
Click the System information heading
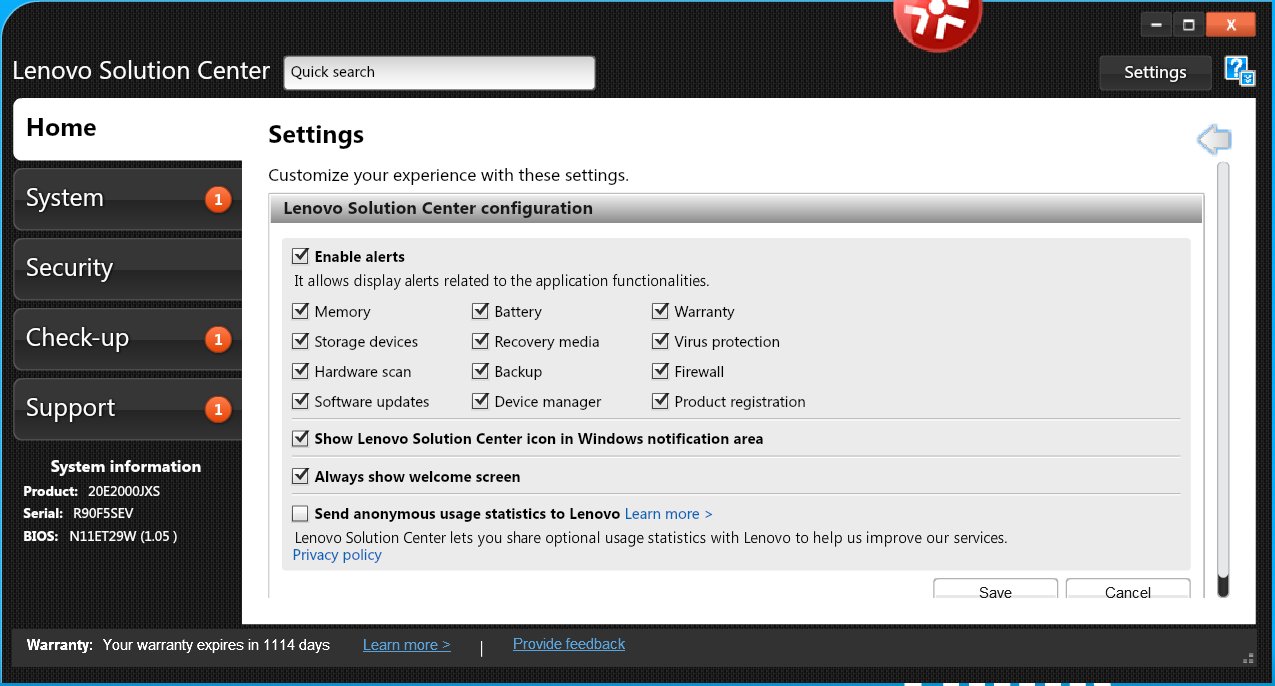click(126, 467)
